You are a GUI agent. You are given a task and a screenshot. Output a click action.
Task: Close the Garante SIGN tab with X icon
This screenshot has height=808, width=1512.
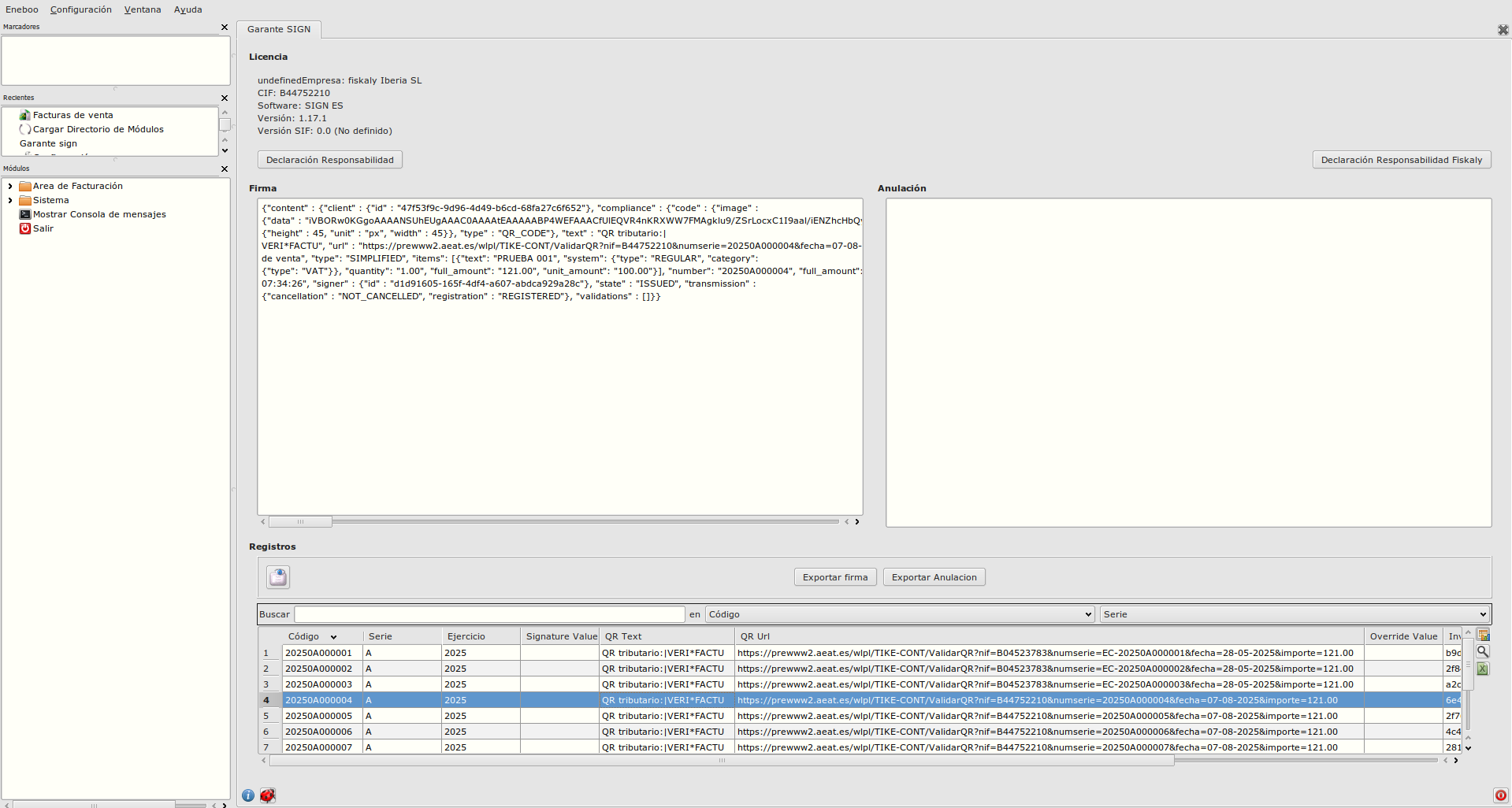[1503, 30]
